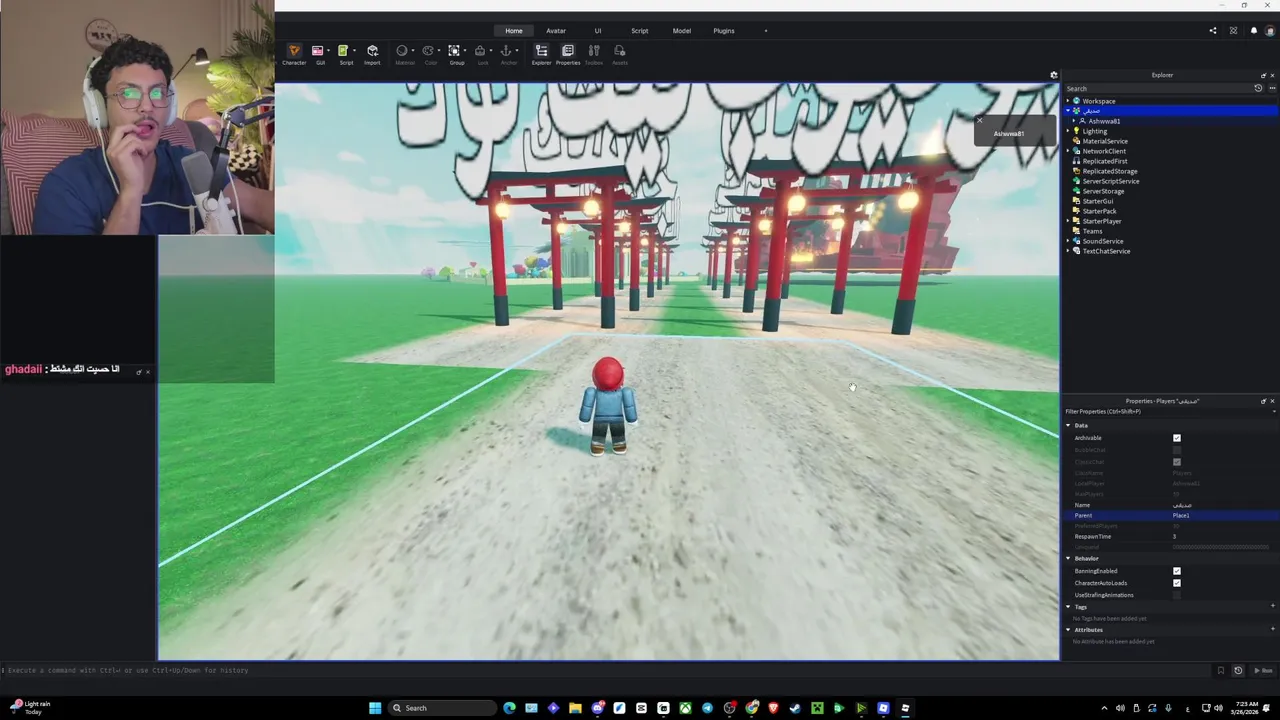Expand the Lighting tree node
1280x720 pixels.
[x=1067, y=131]
